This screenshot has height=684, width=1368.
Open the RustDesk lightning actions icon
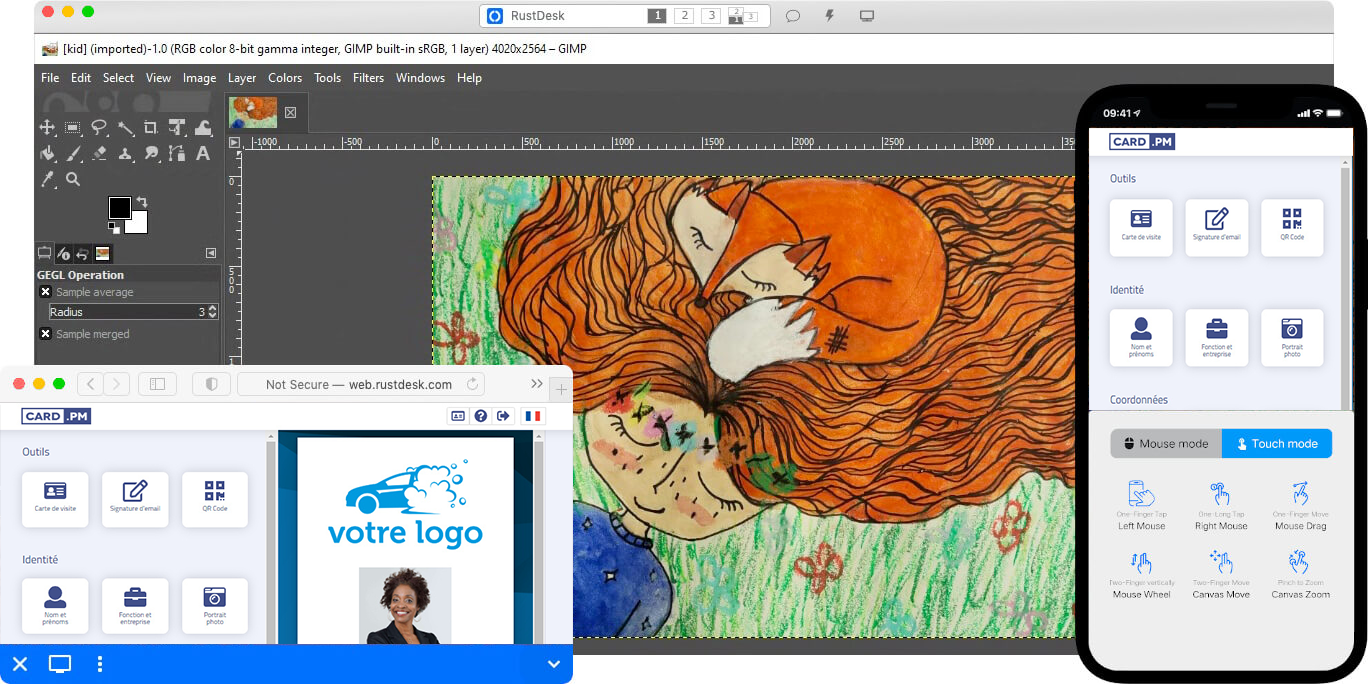pos(829,16)
